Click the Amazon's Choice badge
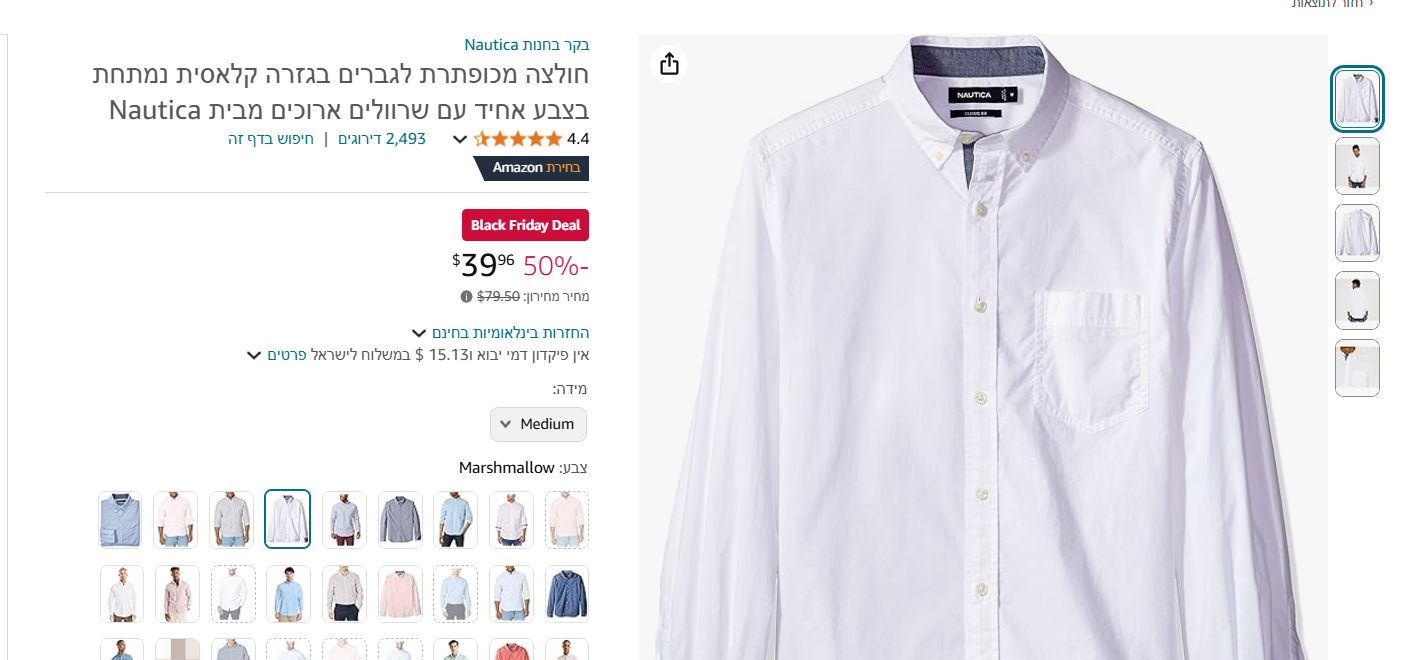 531,168
